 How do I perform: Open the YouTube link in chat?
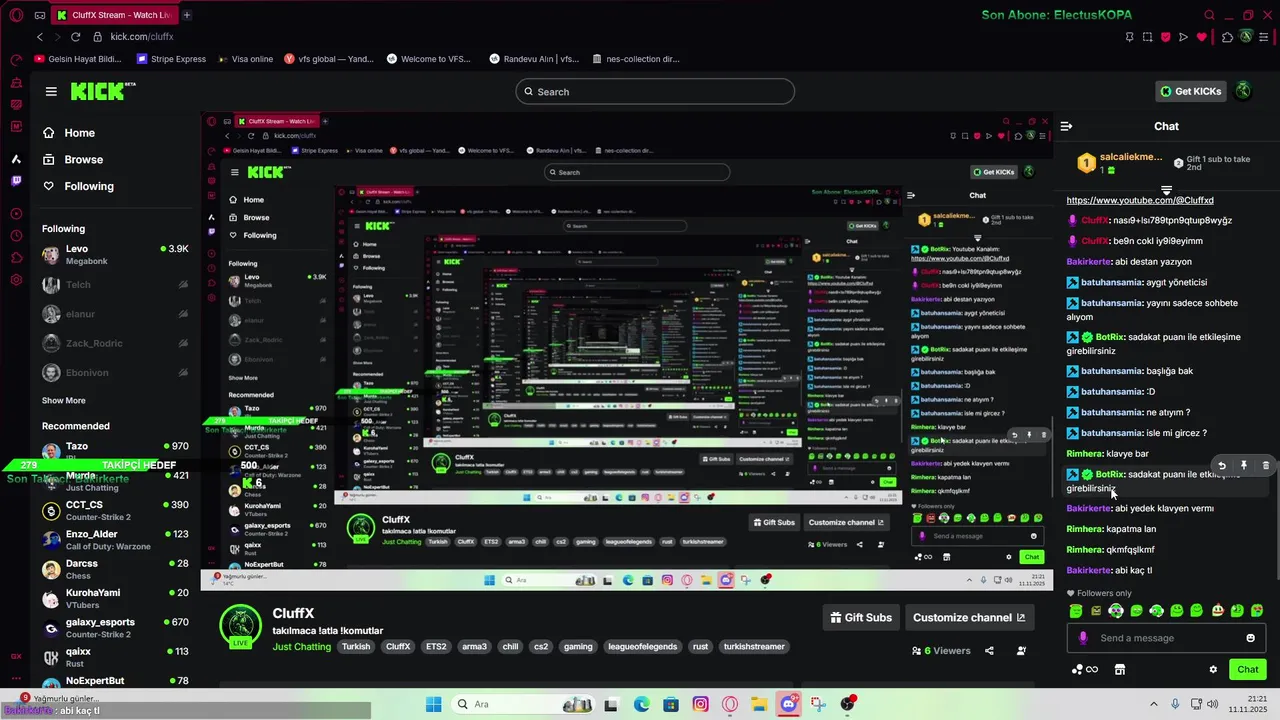(1140, 201)
